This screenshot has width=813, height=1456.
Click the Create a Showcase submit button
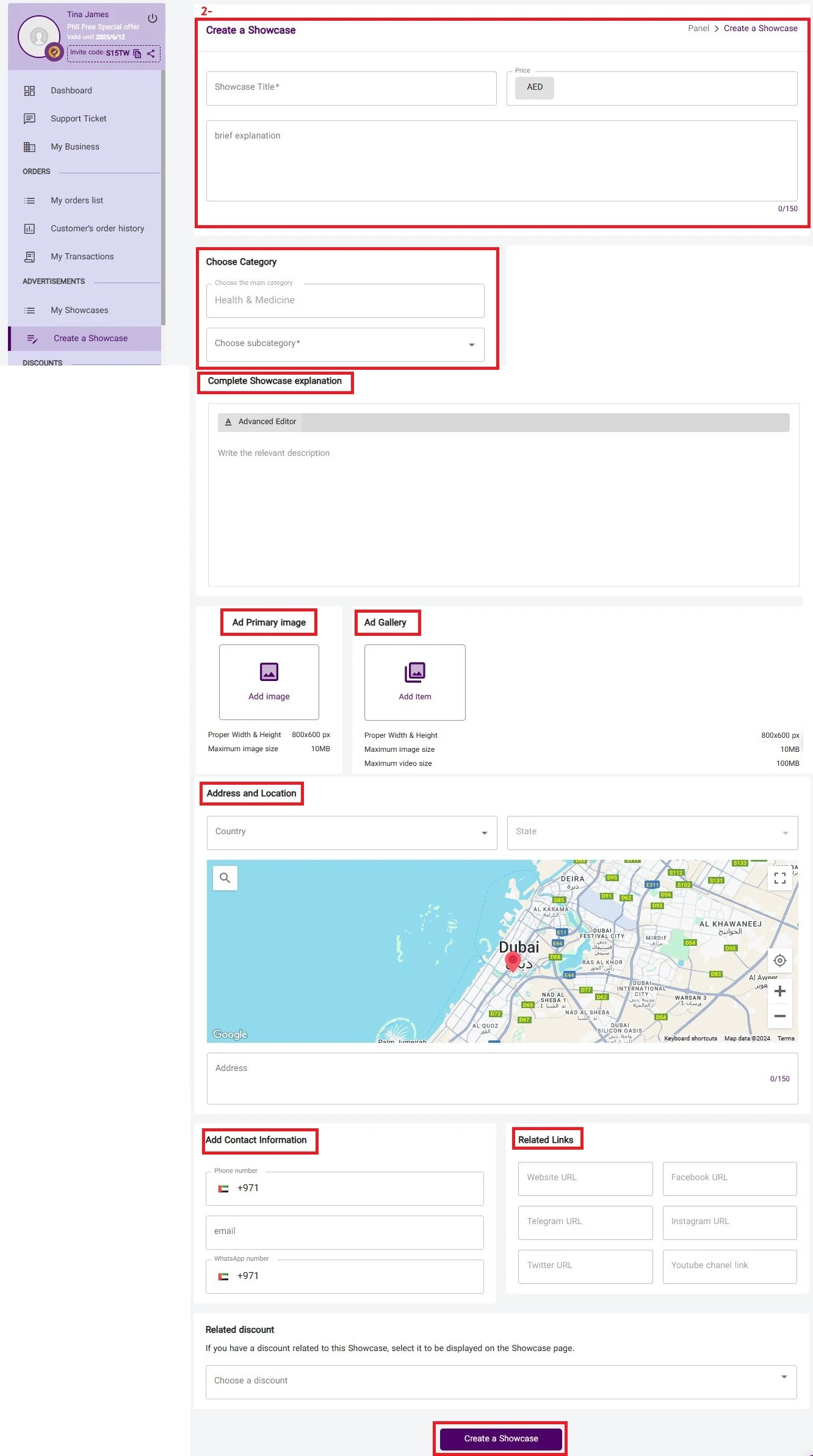click(500, 1438)
